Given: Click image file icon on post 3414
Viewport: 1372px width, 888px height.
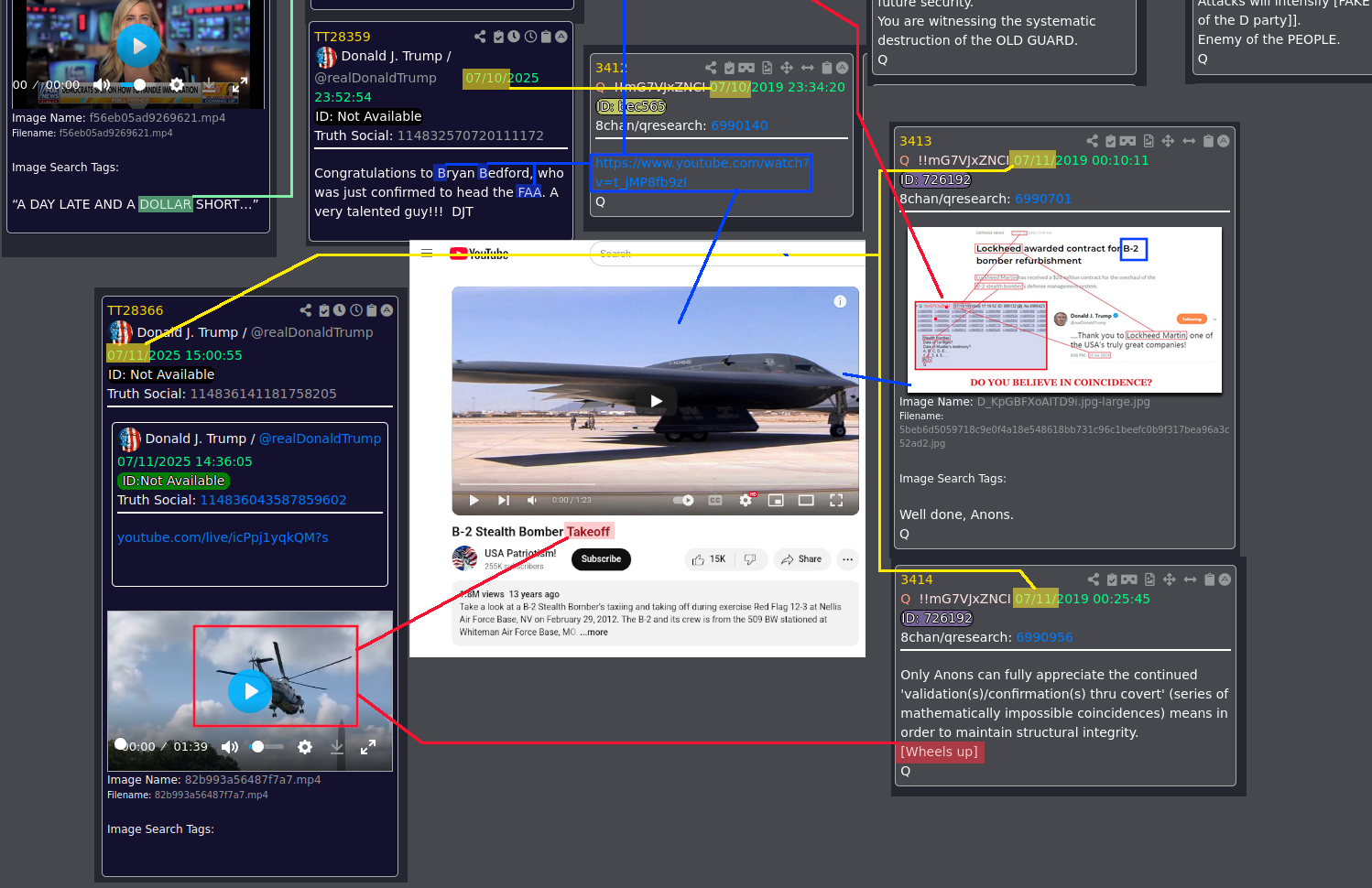Looking at the screenshot, I should tap(1149, 579).
